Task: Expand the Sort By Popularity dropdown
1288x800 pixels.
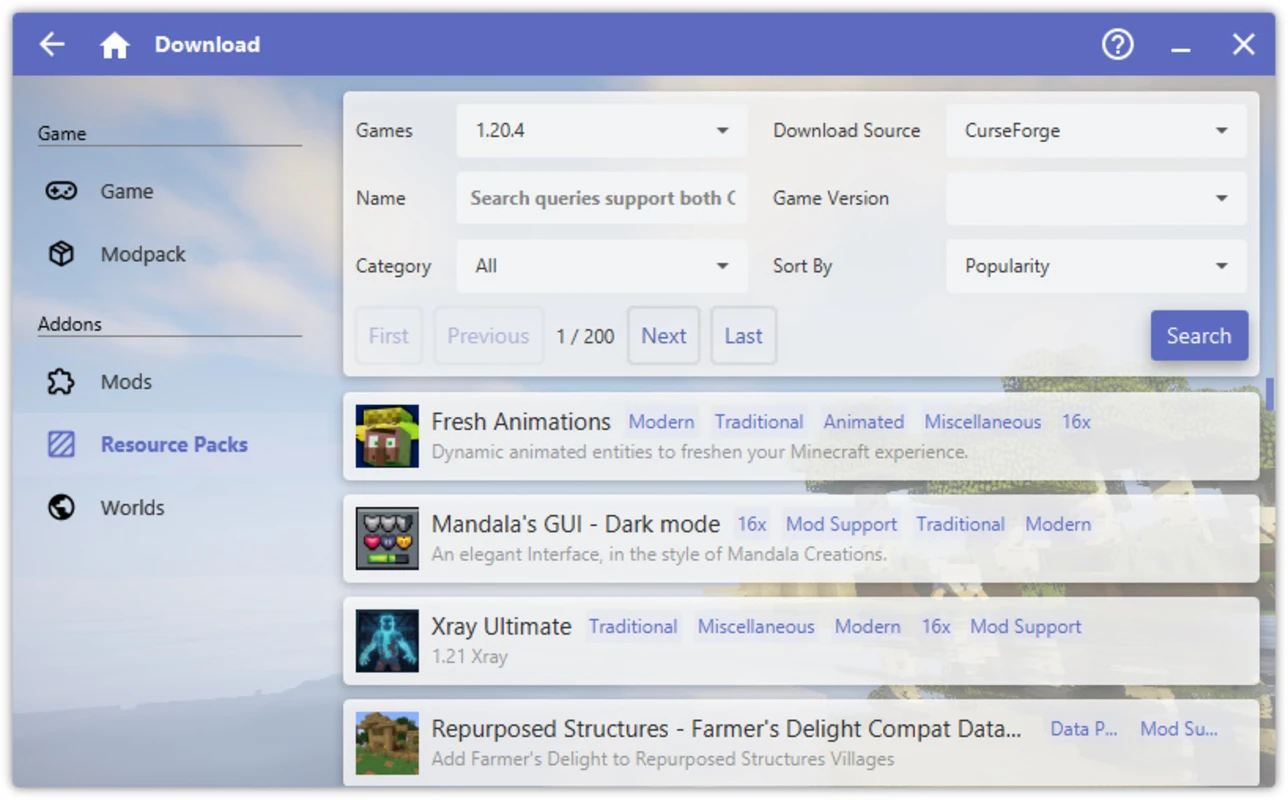Action: pos(1096,266)
